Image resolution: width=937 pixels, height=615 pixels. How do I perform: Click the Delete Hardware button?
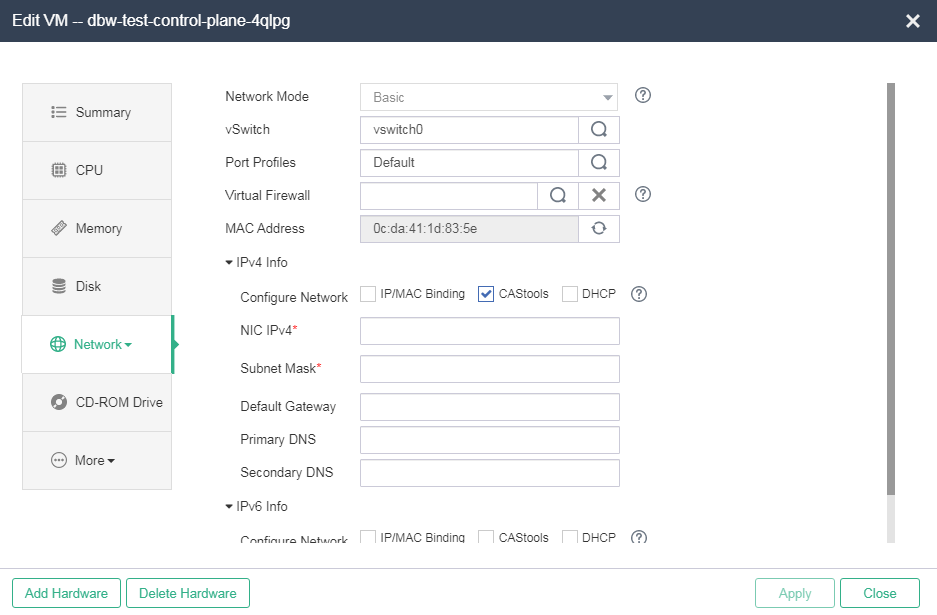[188, 593]
